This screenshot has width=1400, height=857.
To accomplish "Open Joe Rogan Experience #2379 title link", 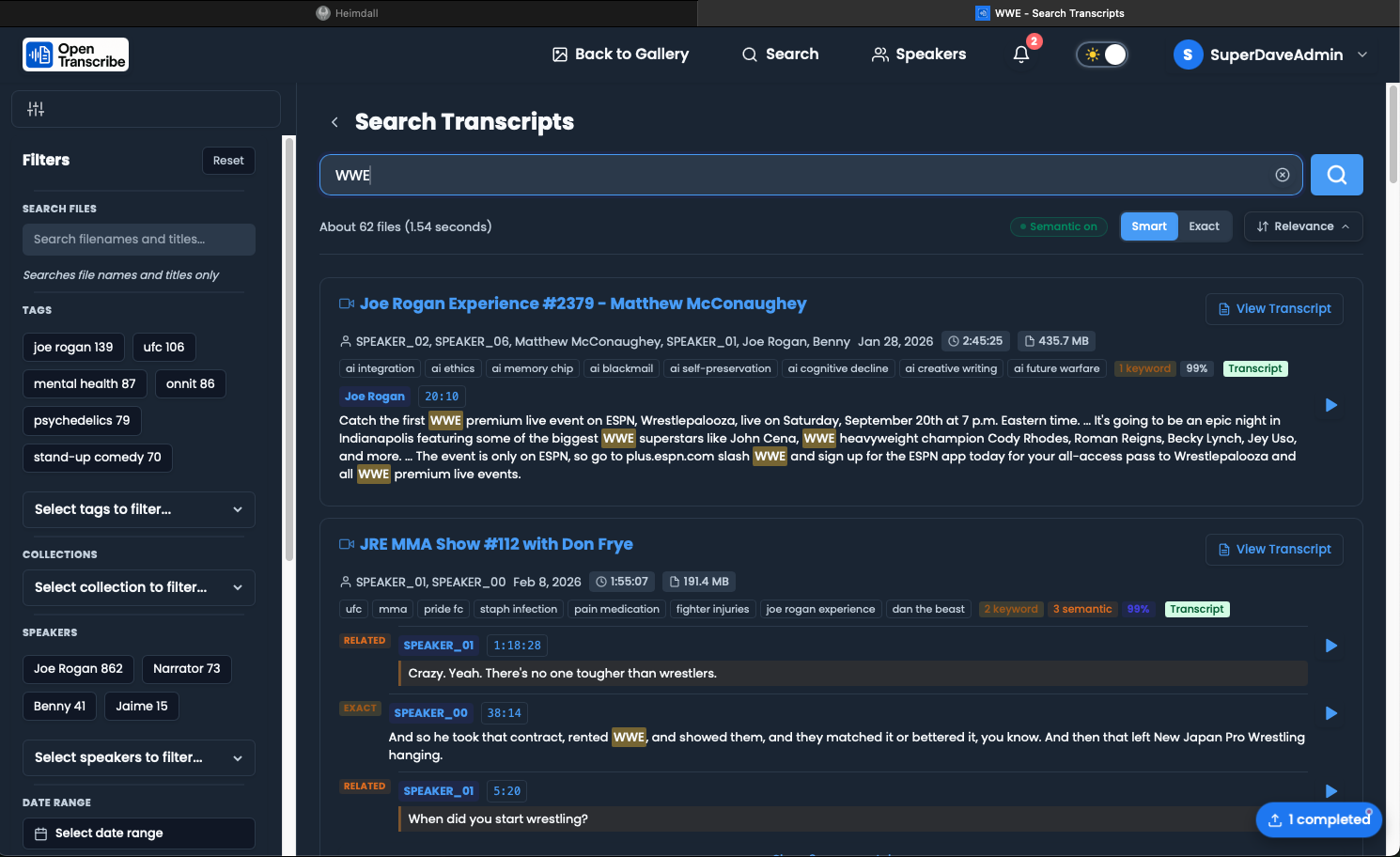I will click(x=583, y=304).
